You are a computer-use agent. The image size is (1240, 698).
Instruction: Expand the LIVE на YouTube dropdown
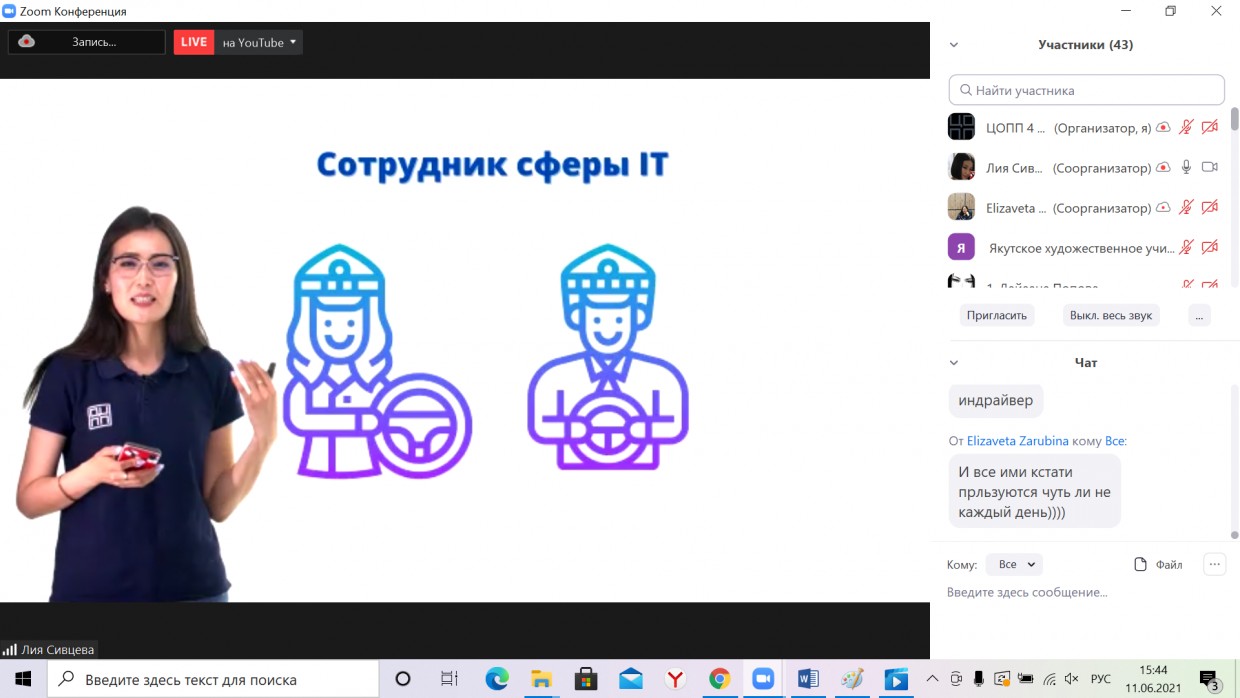click(x=292, y=42)
